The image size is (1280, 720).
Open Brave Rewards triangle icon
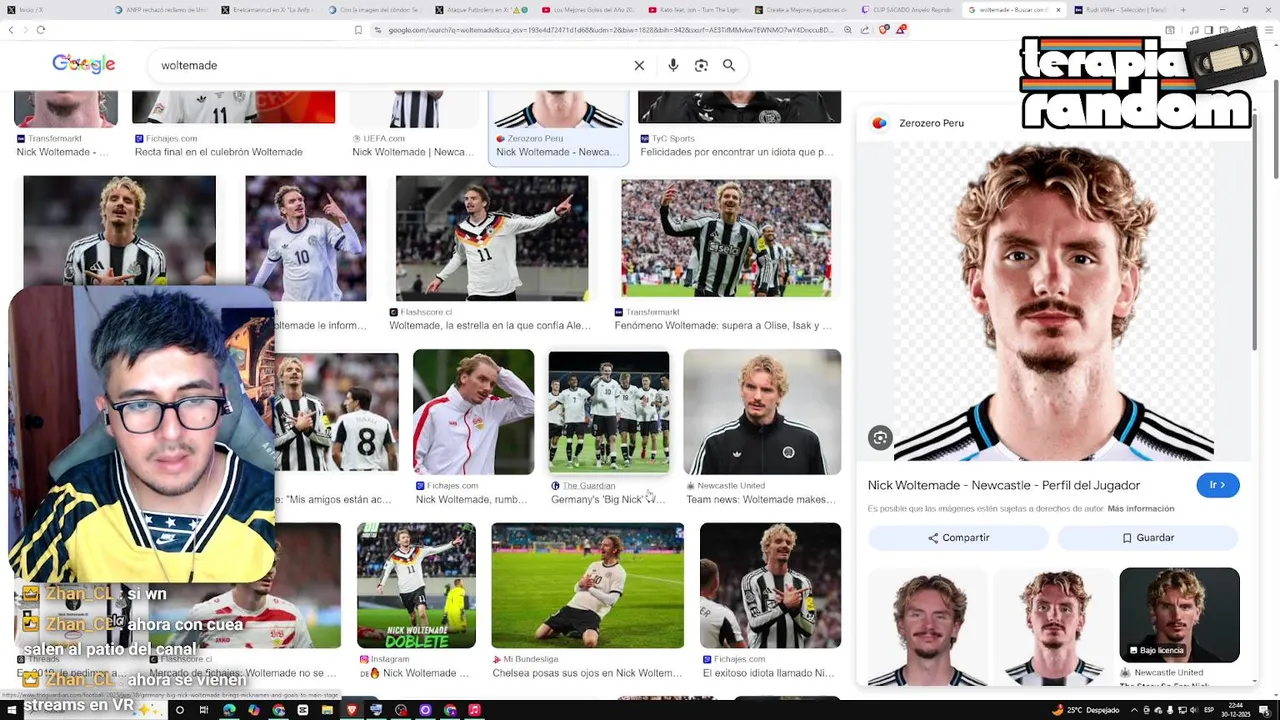coord(900,30)
